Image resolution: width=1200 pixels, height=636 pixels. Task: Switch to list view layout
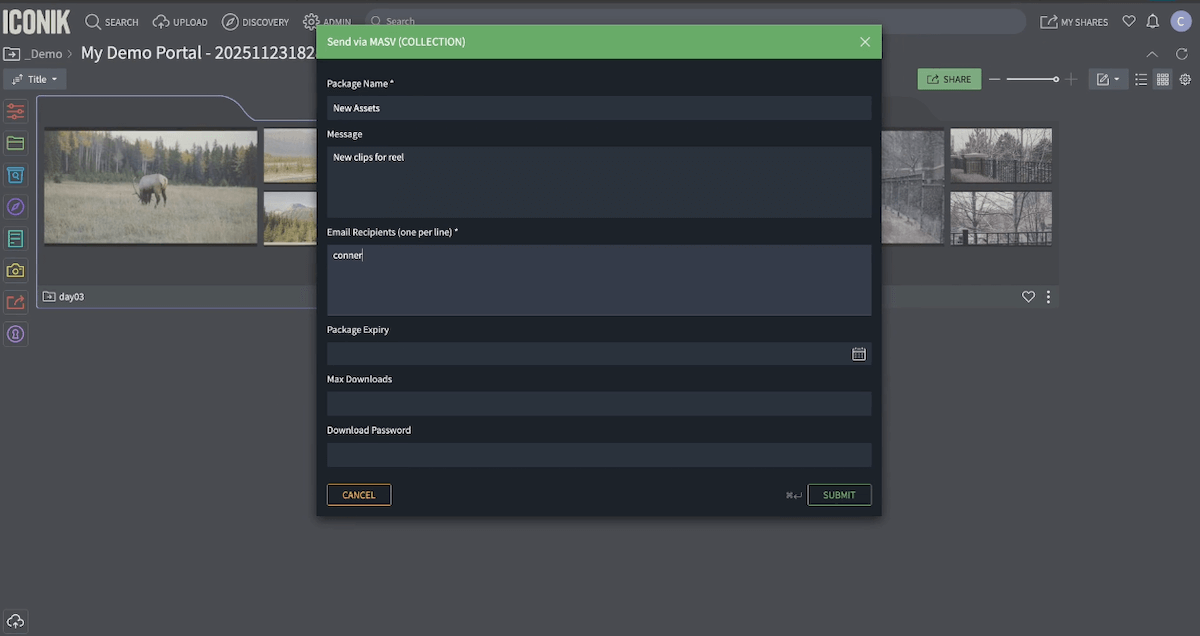(1141, 79)
